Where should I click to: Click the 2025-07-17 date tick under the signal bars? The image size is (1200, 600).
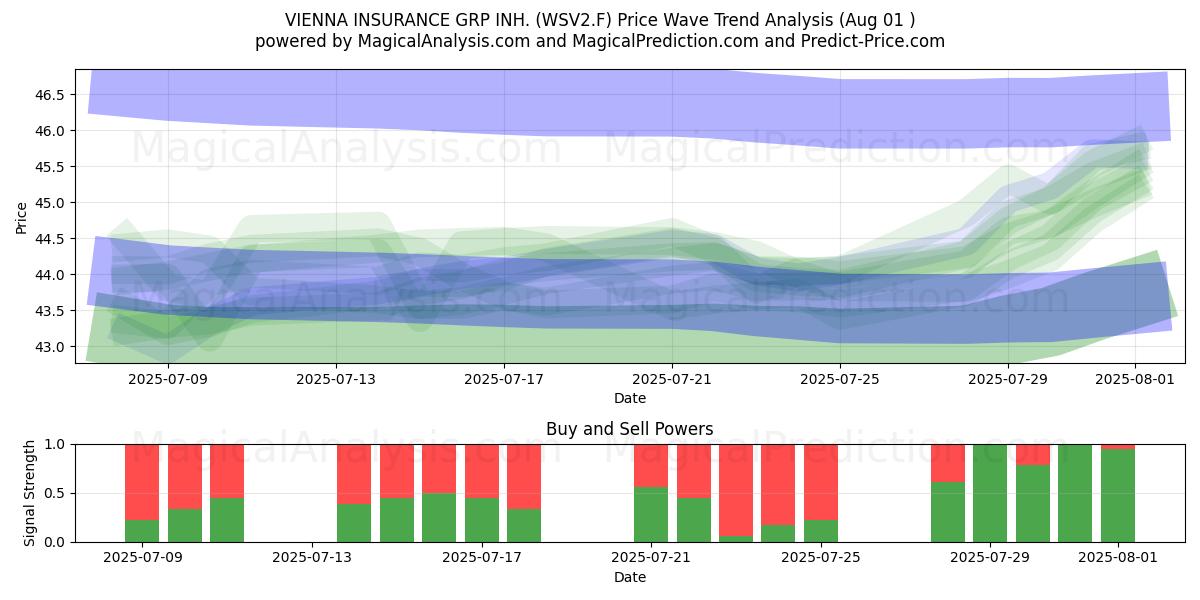point(481,559)
